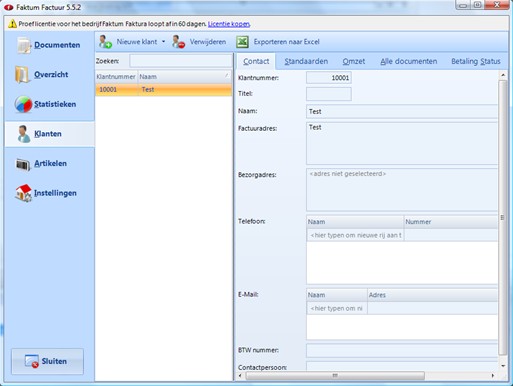513x386 pixels.
Task: Click the Exporteren naar Excel icon
Action: 243,42
